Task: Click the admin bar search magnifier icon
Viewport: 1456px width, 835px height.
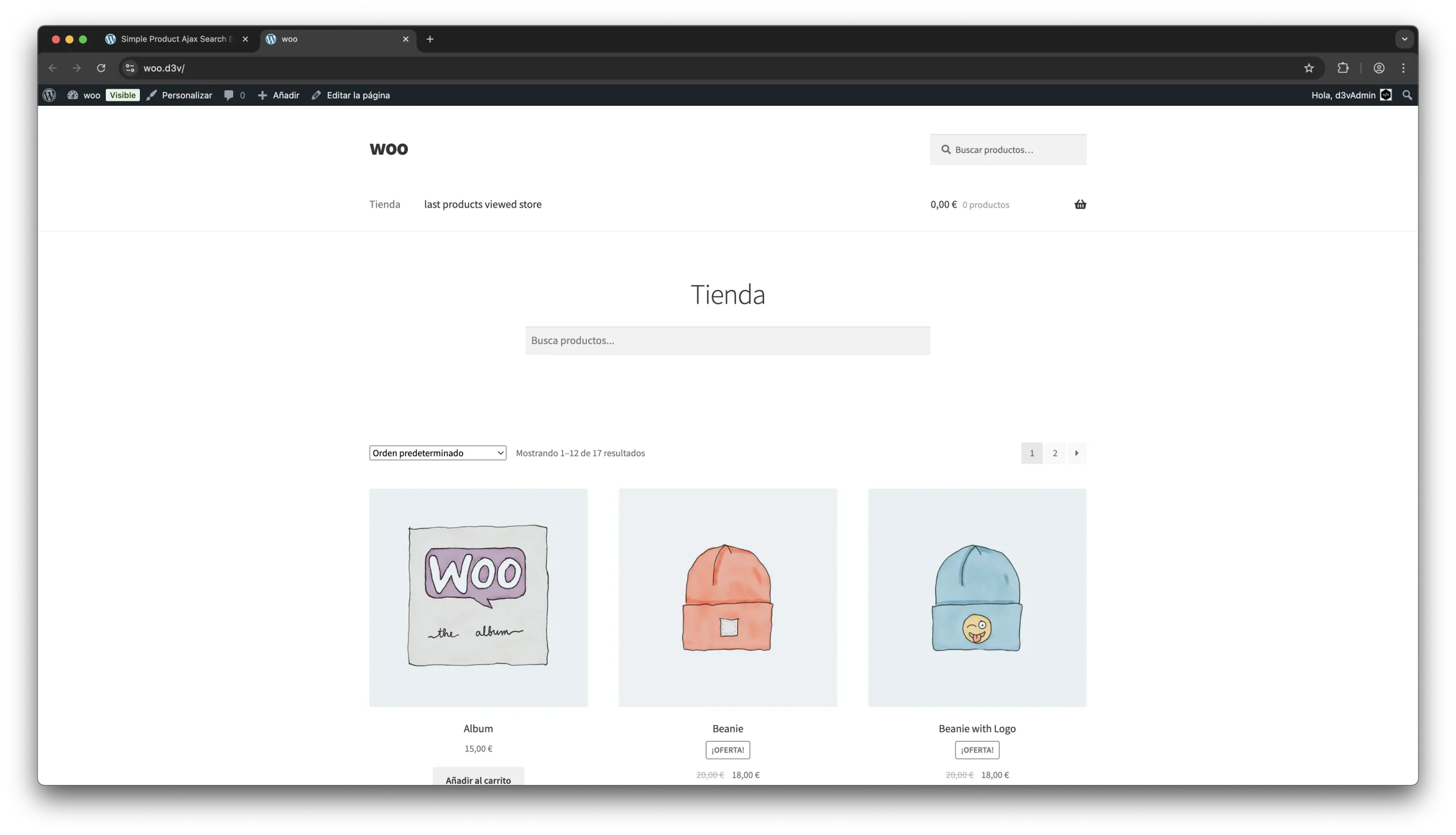Action: coord(1407,95)
